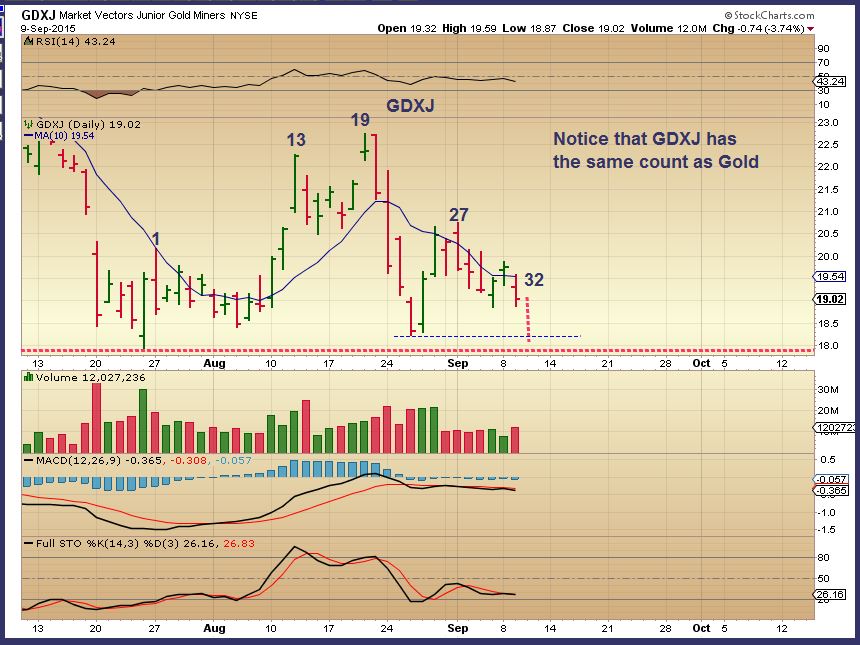Click the 9-Sep-2015 date label
Image resolution: width=860 pixels, height=645 pixels.
click(48, 29)
